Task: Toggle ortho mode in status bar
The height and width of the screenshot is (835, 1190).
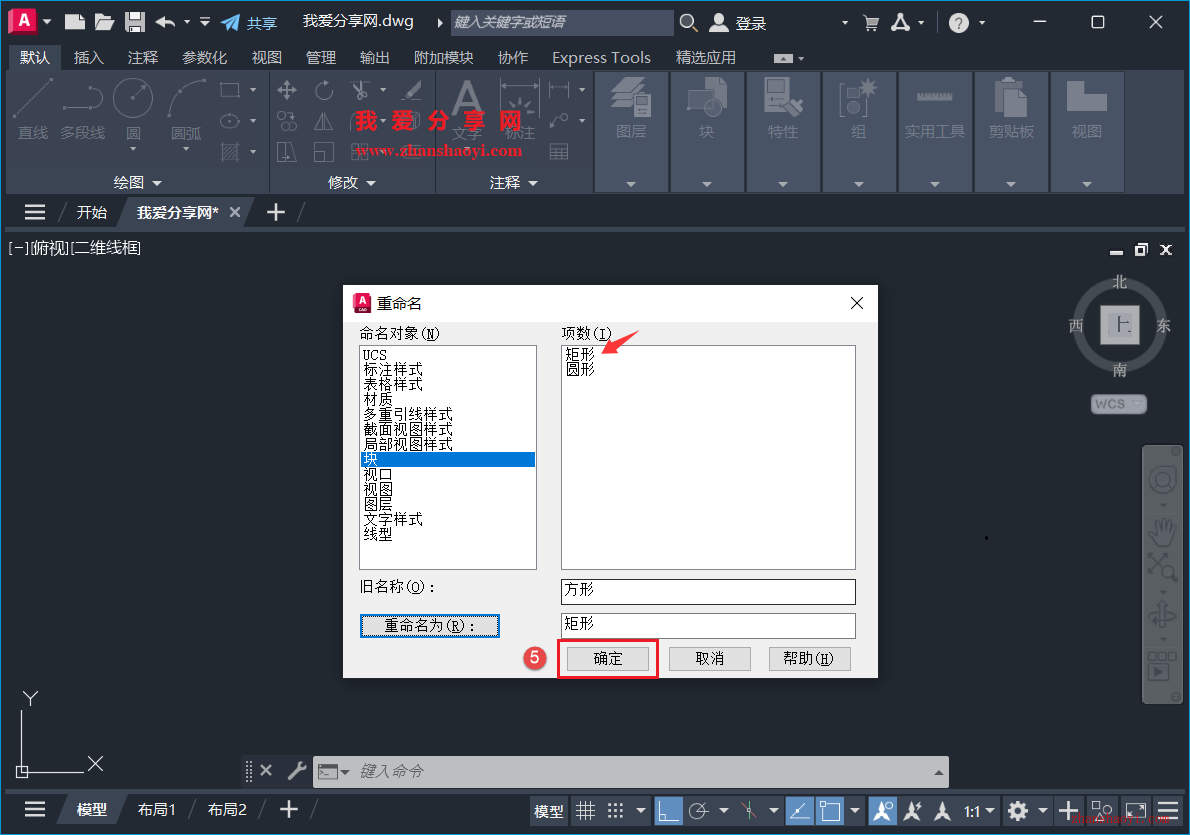Action: [x=668, y=811]
